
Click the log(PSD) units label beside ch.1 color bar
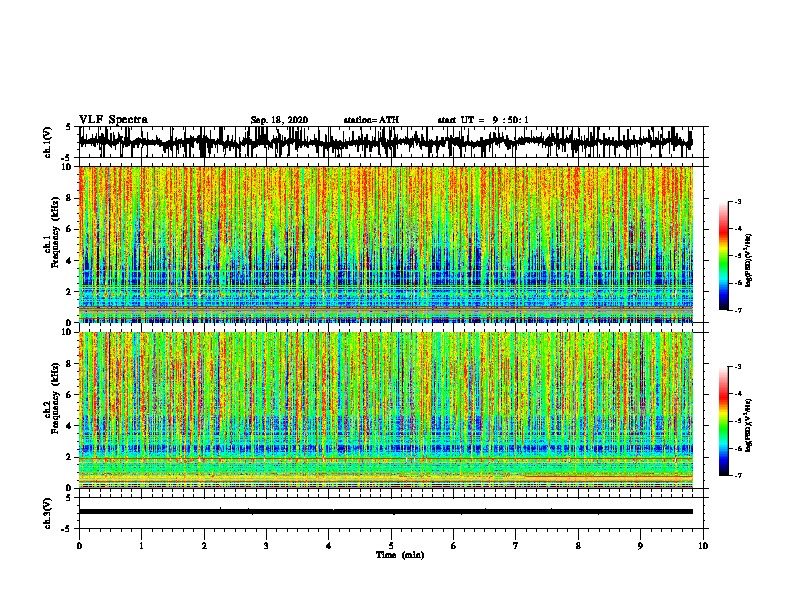tap(749, 260)
